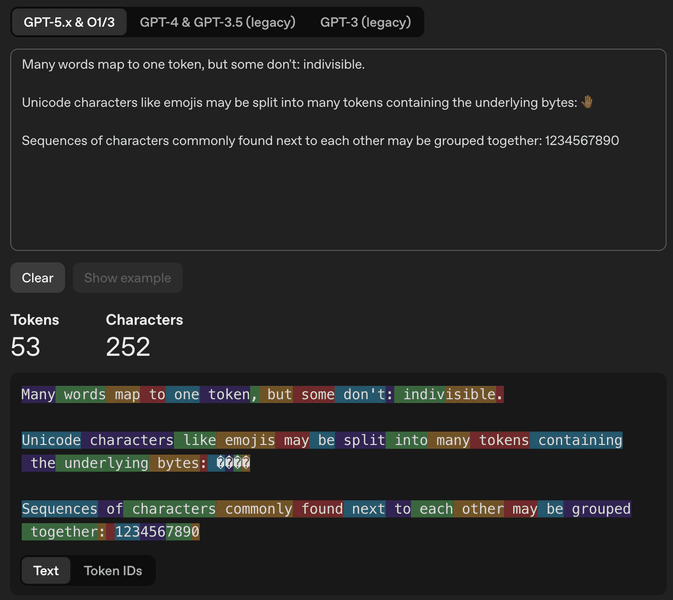The width and height of the screenshot is (673, 600).
Task: Click the highlighted token 'token' on first line
Action: tap(225, 394)
